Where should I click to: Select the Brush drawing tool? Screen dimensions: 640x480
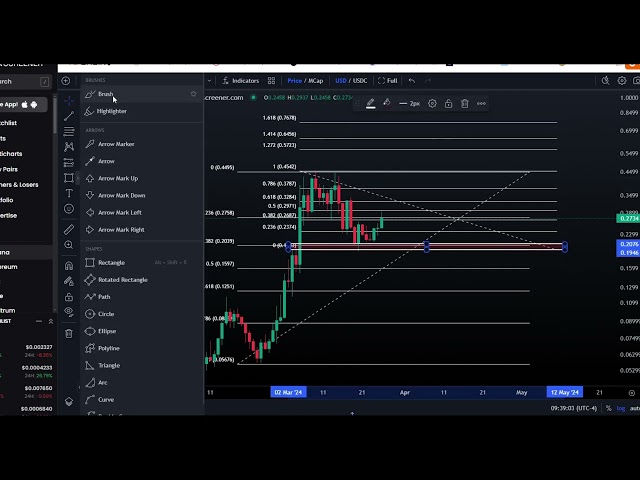coord(105,94)
